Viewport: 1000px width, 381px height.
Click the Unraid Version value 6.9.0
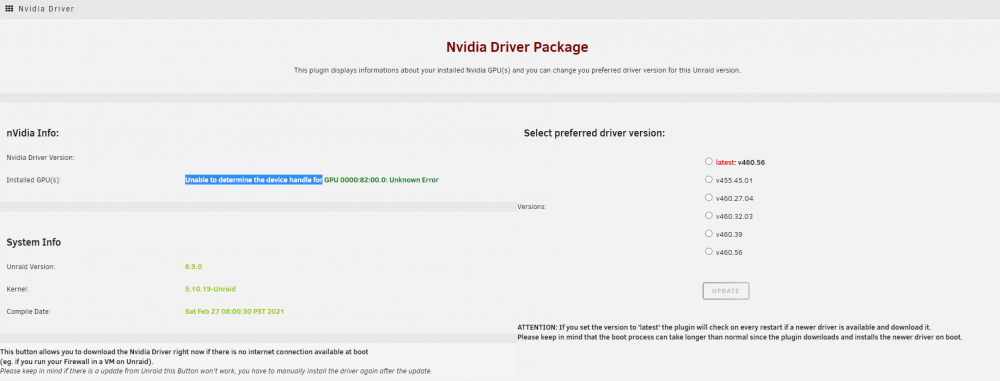pos(193,266)
